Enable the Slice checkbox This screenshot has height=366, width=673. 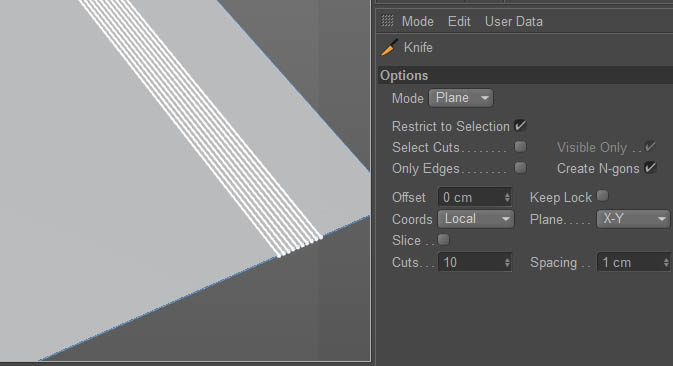(x=443, y=239)
